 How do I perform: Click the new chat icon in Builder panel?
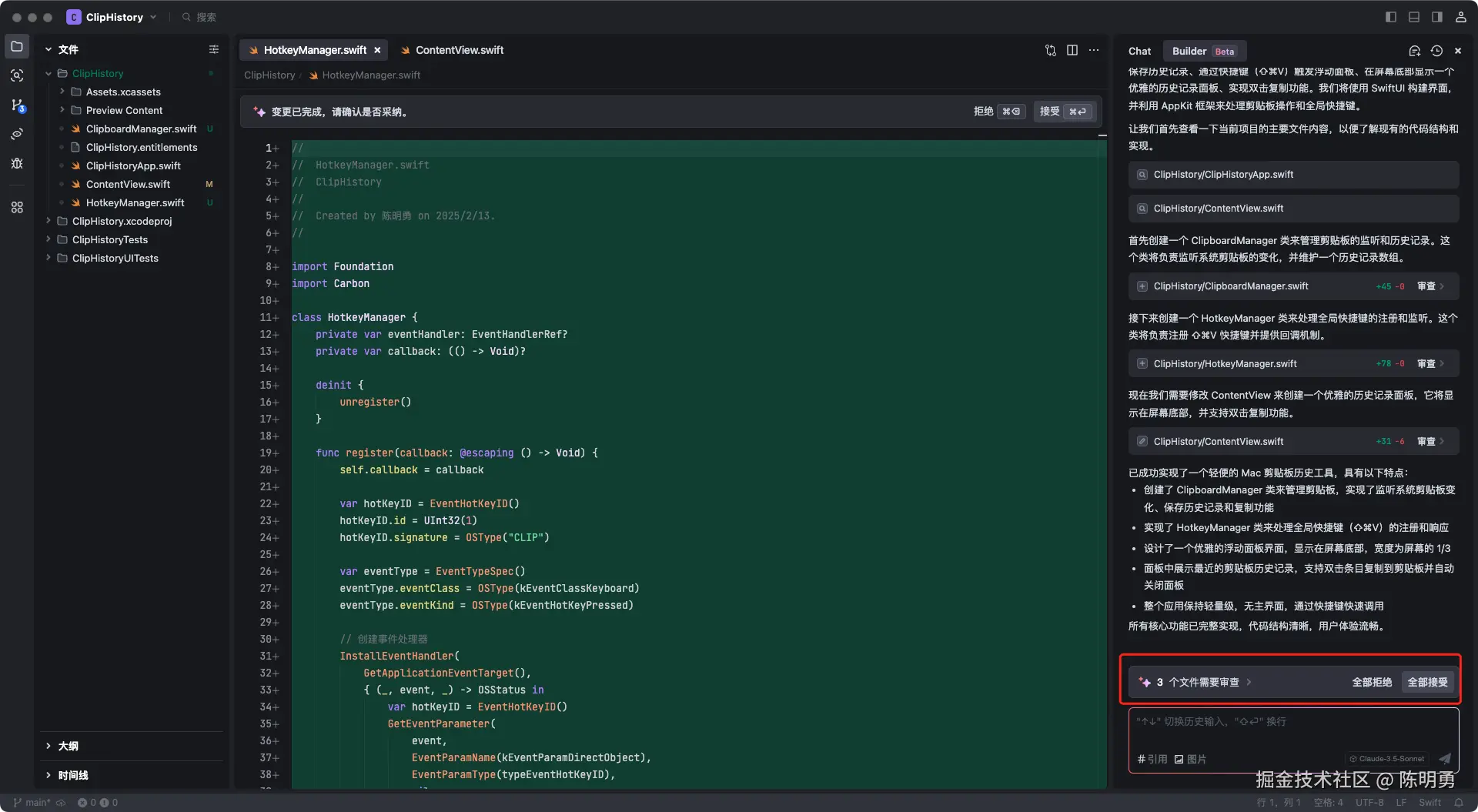click(1414, 51)
